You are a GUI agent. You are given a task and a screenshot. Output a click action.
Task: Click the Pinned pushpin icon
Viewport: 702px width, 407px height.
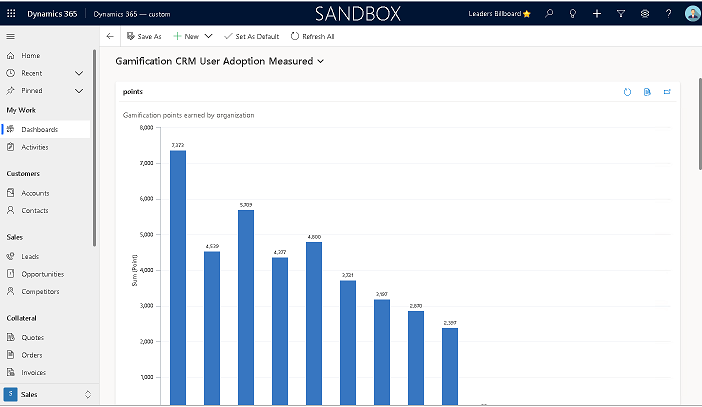pos(11,90)
